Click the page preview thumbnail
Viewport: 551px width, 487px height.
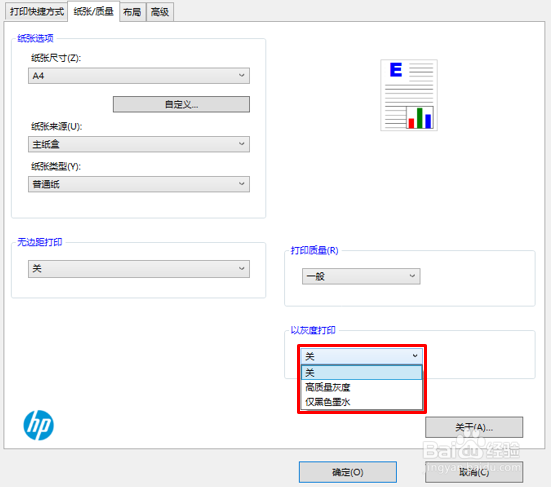point(409,95)
